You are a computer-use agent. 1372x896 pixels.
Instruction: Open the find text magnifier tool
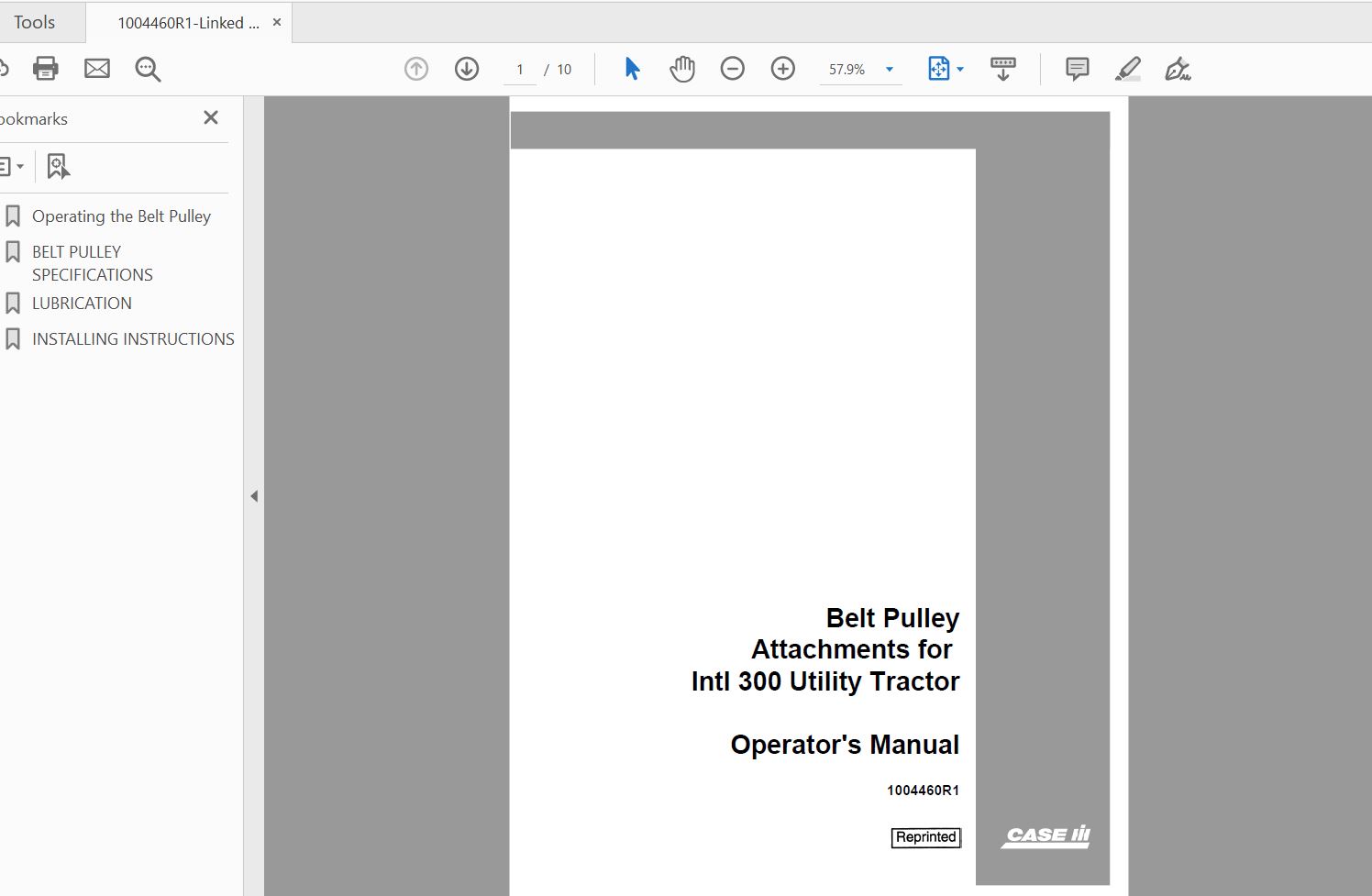tap(148, 69)
